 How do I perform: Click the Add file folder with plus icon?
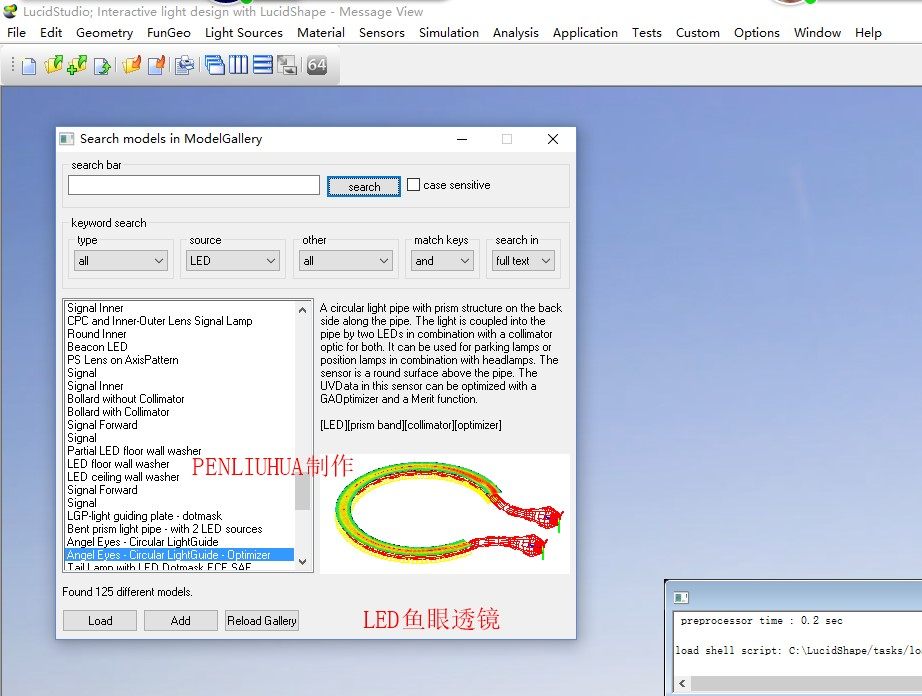(x=77, y=65)
